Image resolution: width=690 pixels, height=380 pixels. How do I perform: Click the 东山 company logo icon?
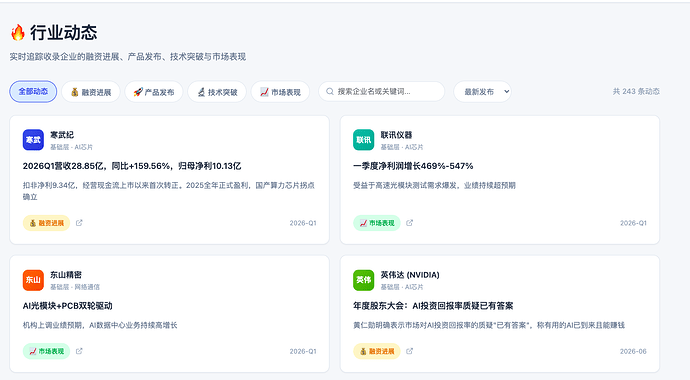(x=33, y=280)
